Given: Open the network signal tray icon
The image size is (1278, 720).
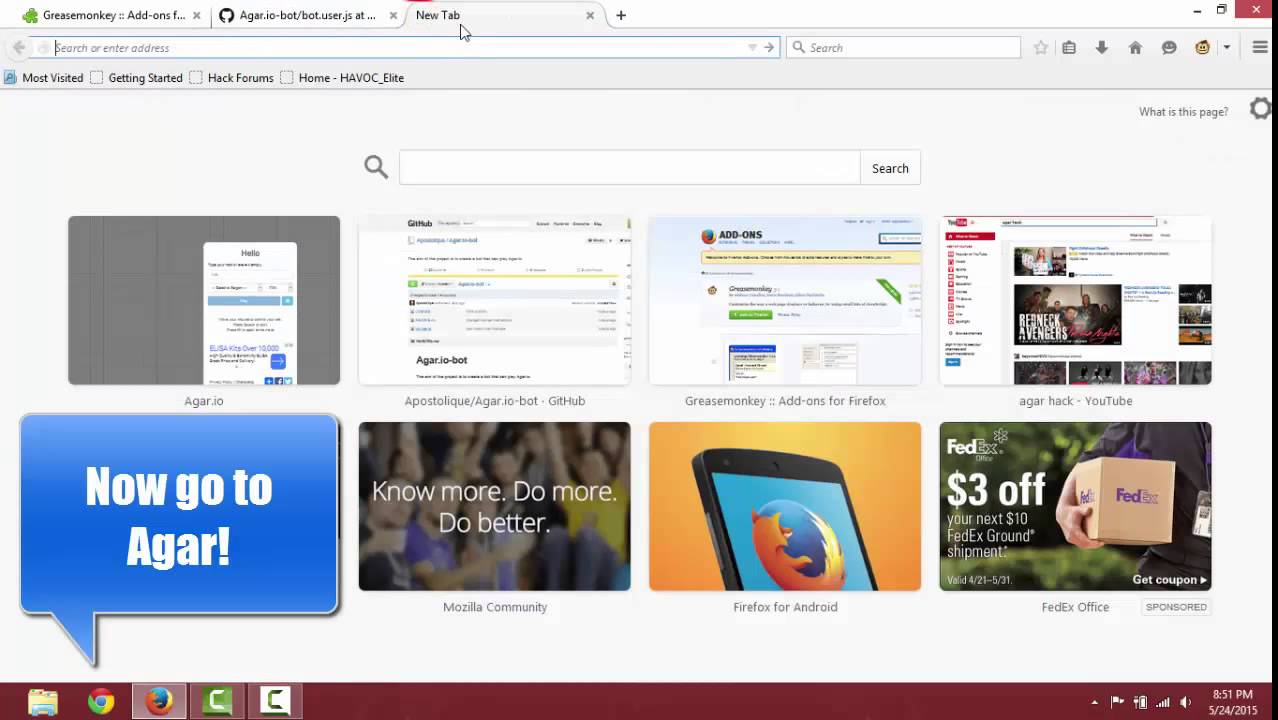Looking at the screenshot, I should point(1163,702).
